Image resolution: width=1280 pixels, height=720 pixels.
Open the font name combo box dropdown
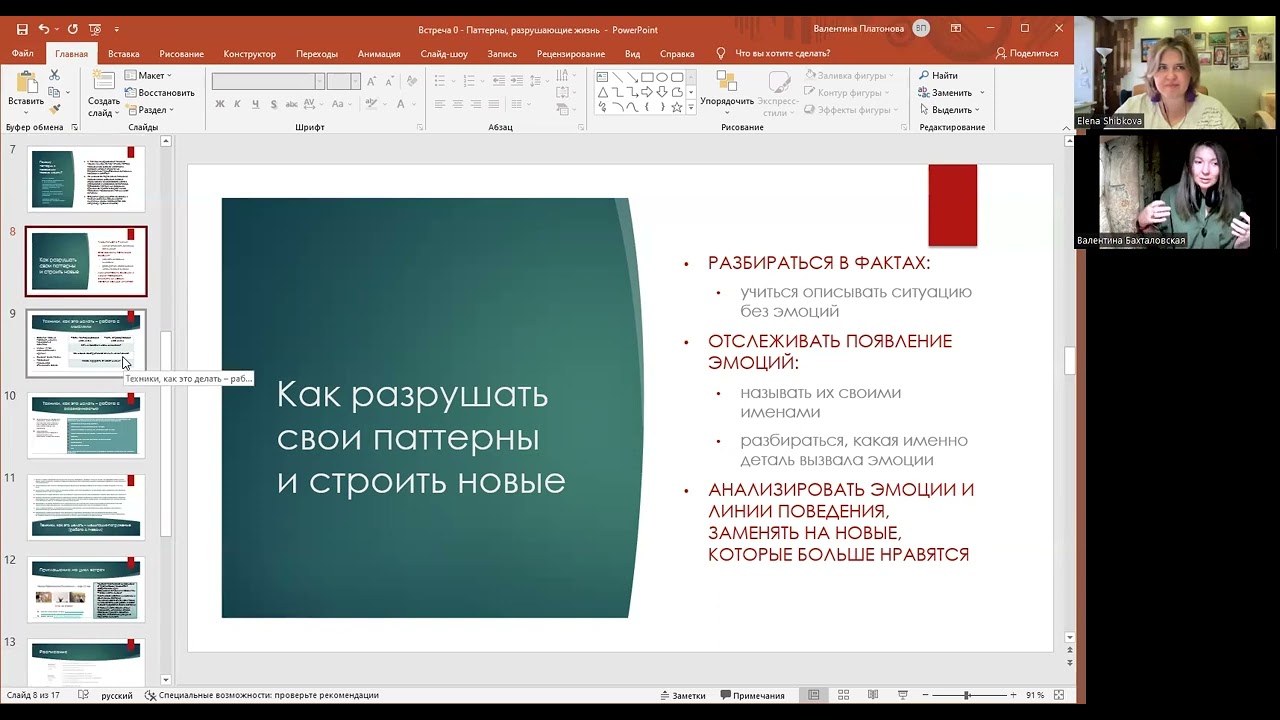click(319, 82)
